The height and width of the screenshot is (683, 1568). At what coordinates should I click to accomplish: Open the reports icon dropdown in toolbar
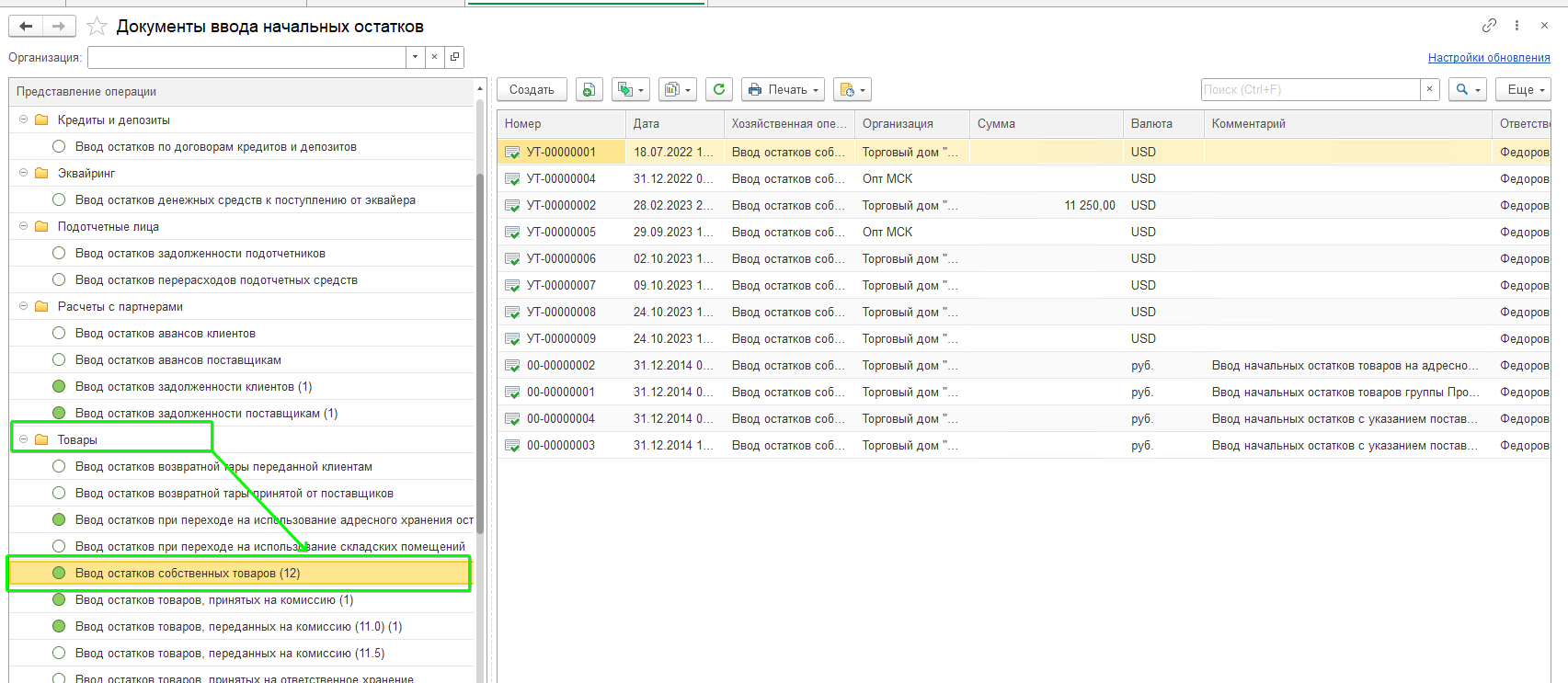point(678,89)
